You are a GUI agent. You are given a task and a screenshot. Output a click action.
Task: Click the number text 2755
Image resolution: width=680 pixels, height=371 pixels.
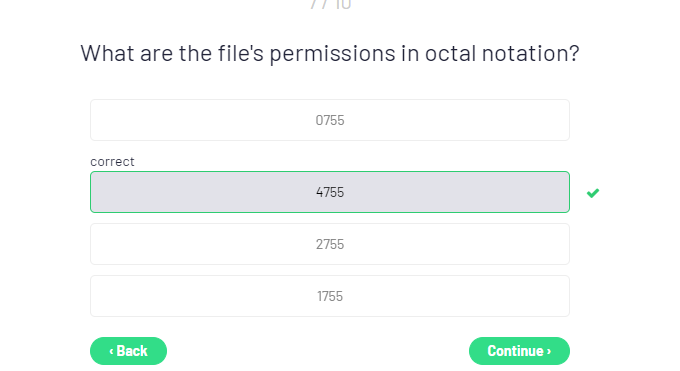pos(330,244)
